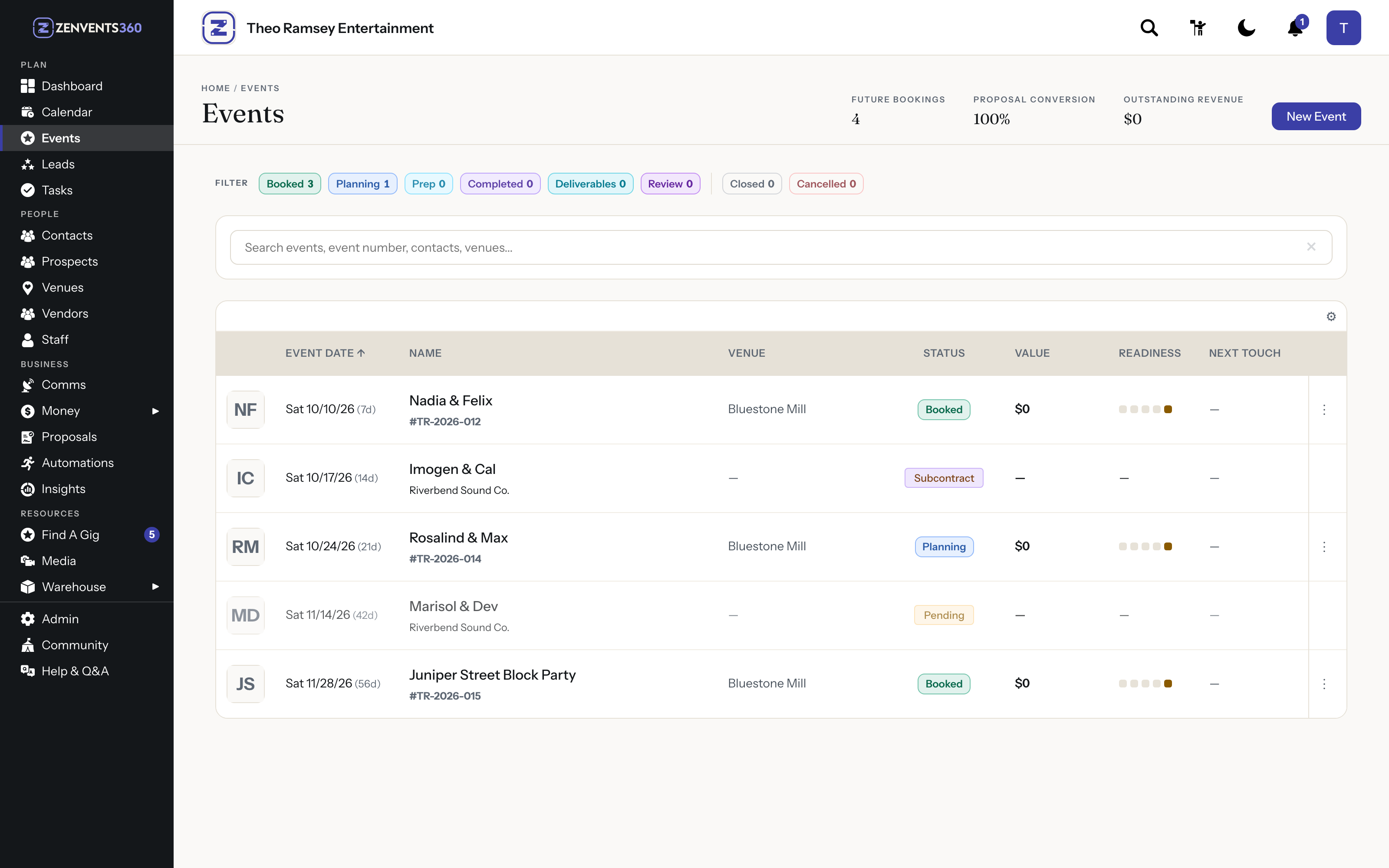Open table column settings gear
Image resolution: width=1389 pixels, height=868 pixels.
click(1331, 316)
